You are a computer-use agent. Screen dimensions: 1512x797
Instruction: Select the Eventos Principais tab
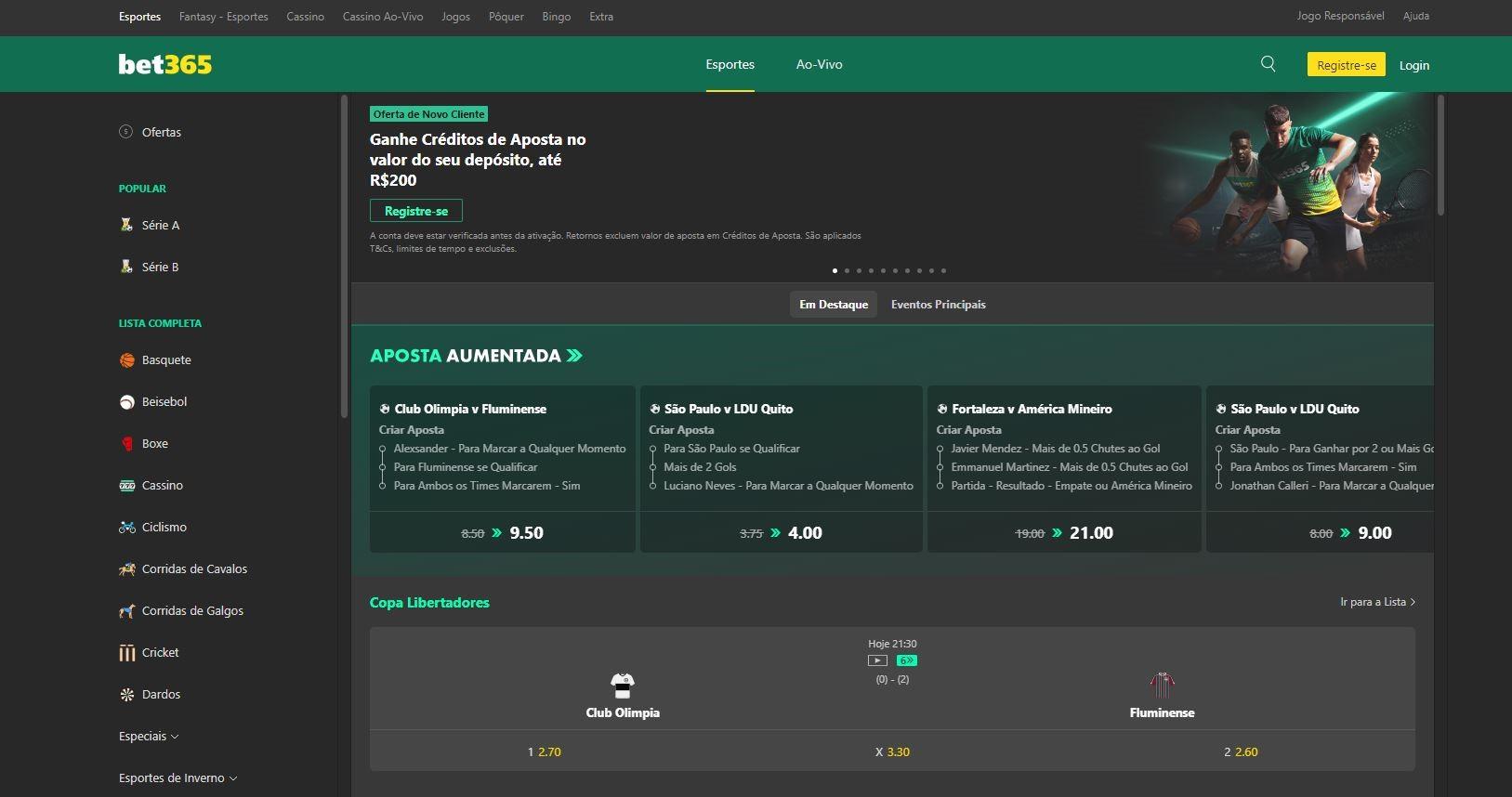tap(938, 305)
